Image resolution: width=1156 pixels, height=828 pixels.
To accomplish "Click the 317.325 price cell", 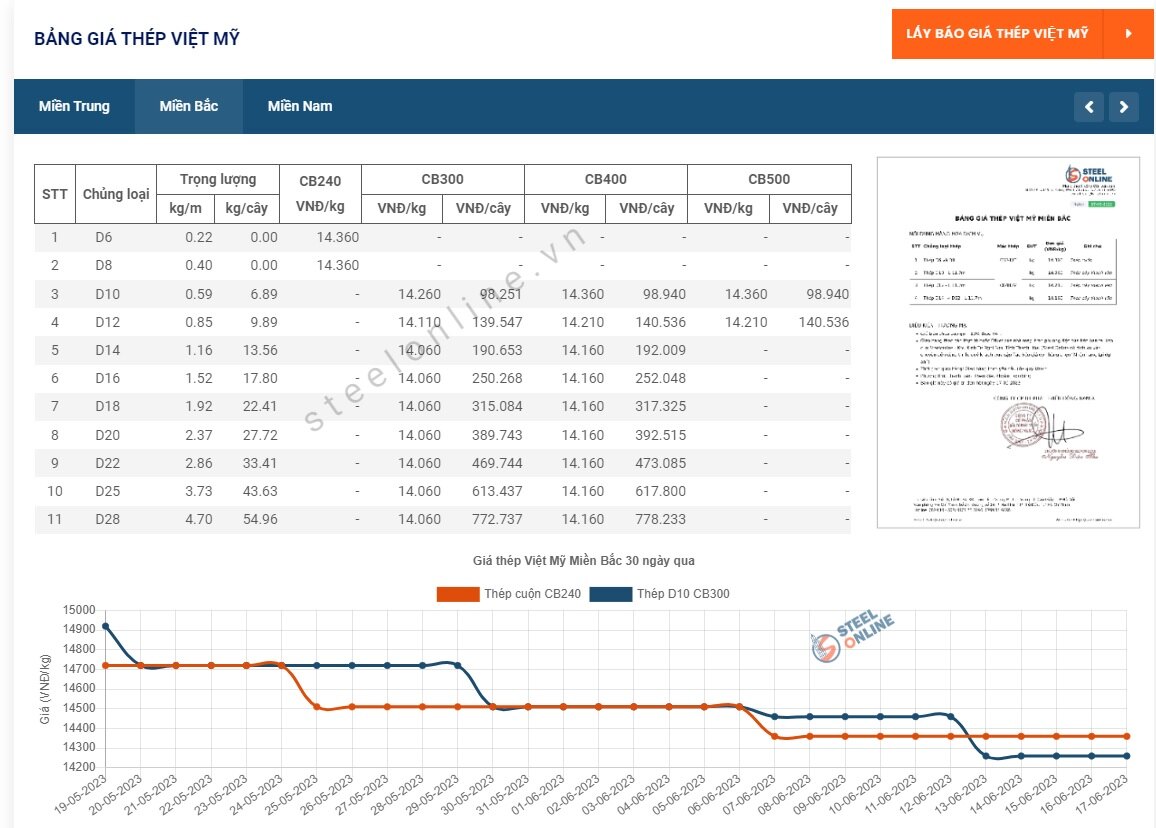I will [661, 406].
